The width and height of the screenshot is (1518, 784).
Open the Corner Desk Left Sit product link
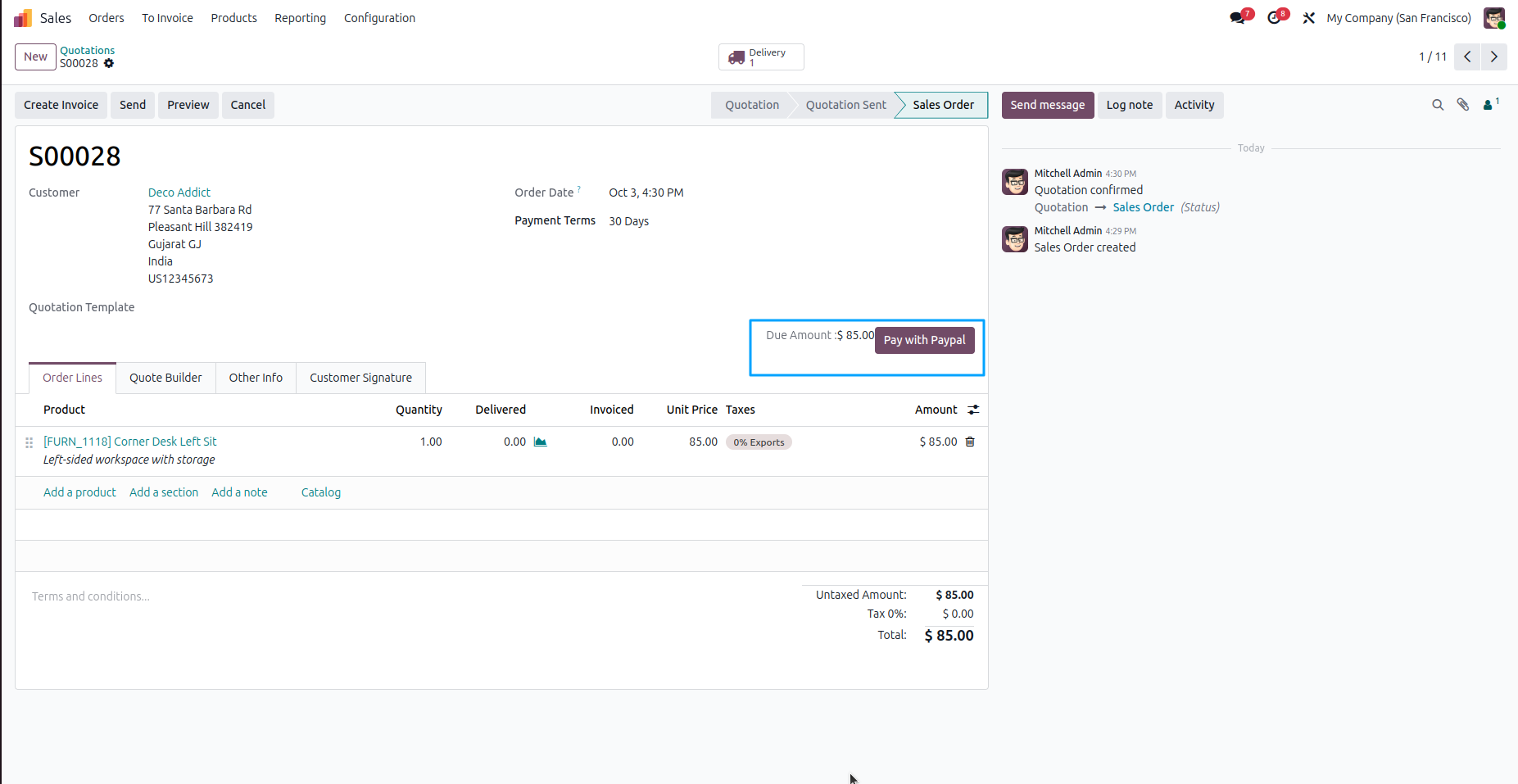pos(130,442)
